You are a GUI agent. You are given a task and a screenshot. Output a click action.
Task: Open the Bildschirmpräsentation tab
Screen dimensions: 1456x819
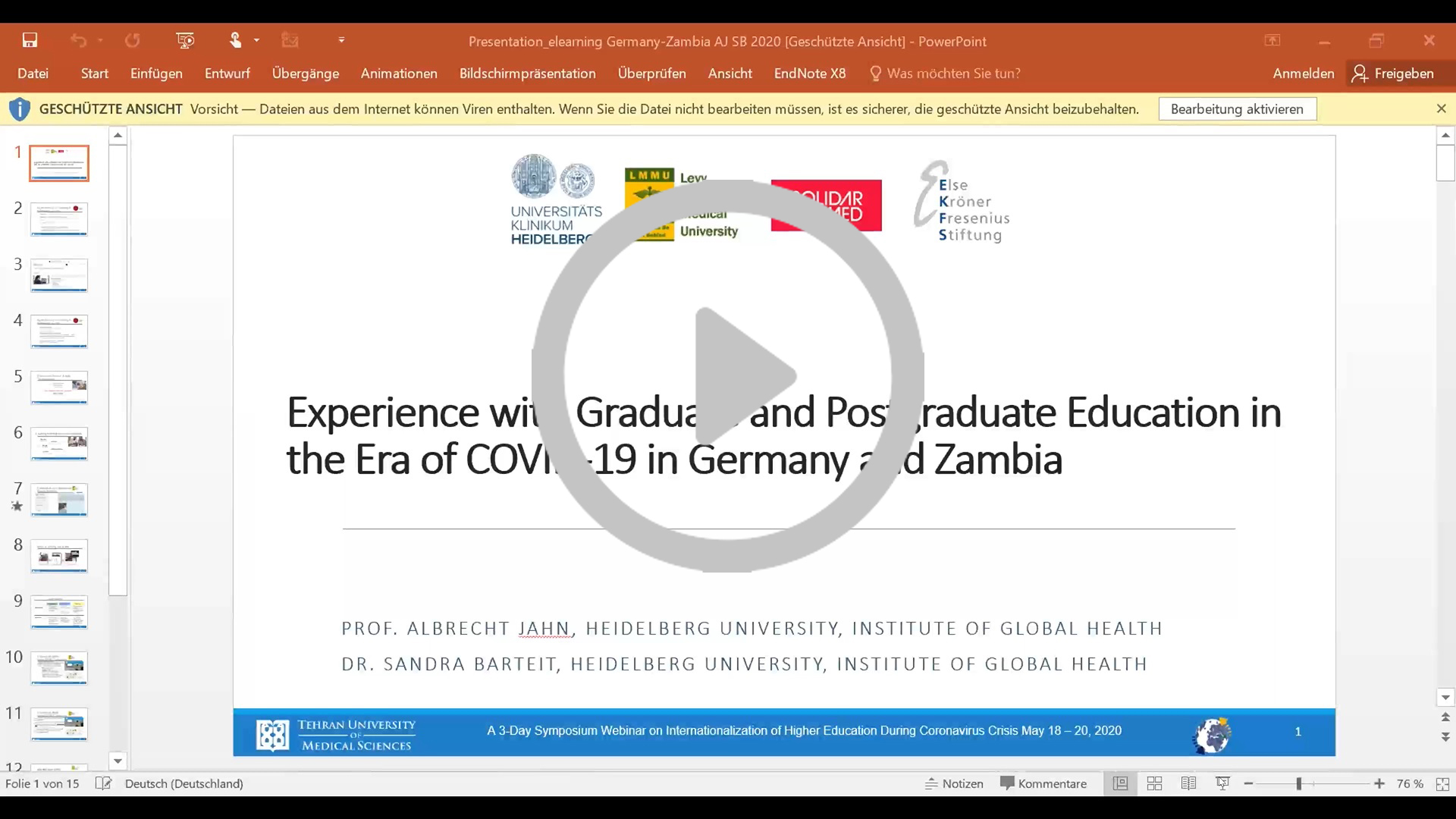click(527, 74)
